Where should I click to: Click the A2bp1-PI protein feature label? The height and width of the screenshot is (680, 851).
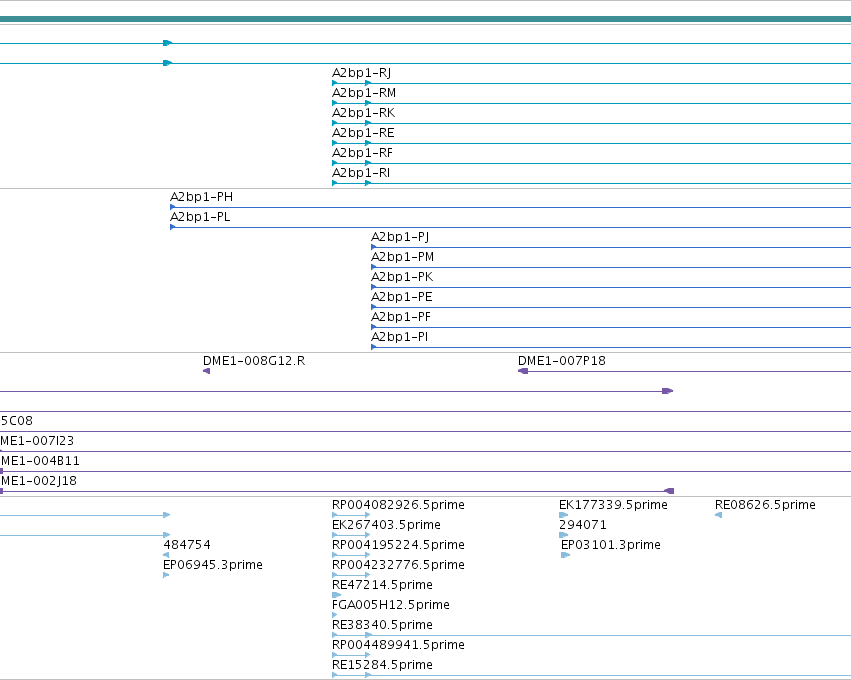[399, 338]
